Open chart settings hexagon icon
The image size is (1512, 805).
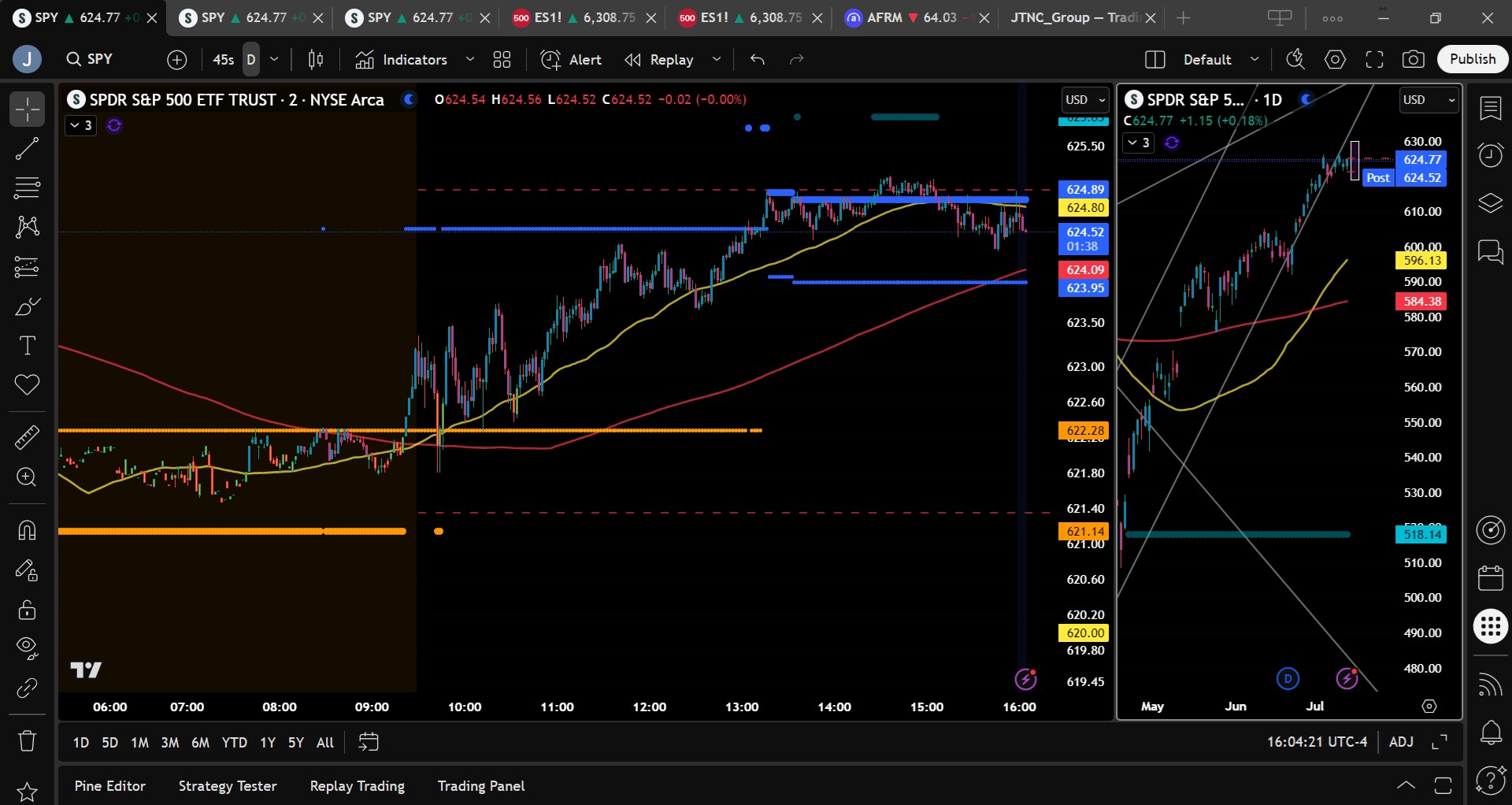coord(1335,60)
